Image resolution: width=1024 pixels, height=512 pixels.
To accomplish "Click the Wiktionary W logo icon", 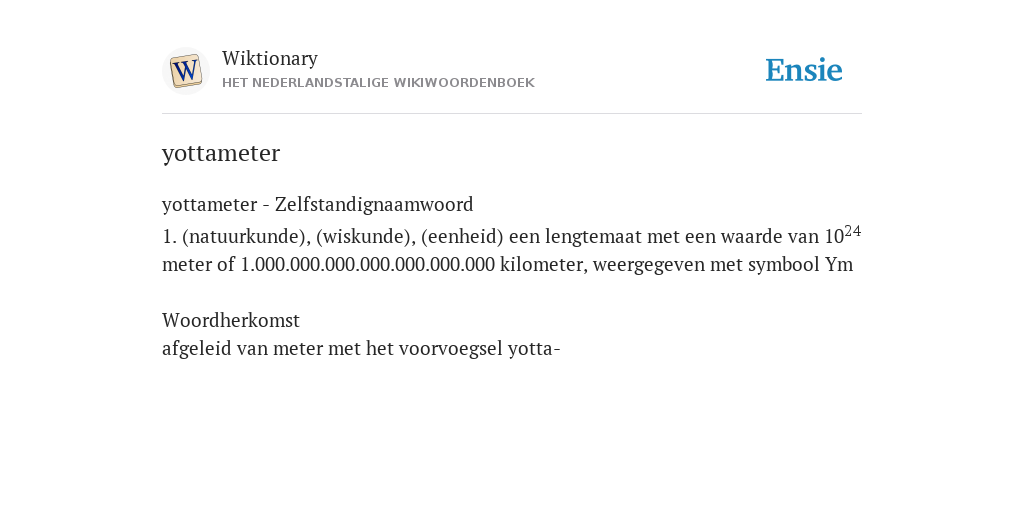I will (x=186, y=71).
